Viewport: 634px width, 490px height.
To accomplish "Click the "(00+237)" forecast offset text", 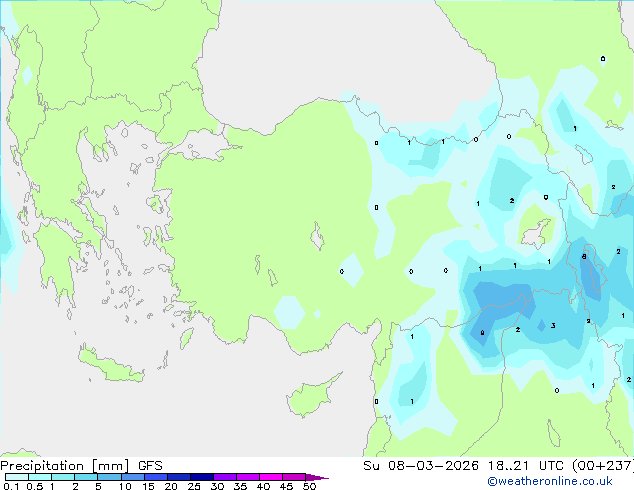I will (x=603, y=466).
